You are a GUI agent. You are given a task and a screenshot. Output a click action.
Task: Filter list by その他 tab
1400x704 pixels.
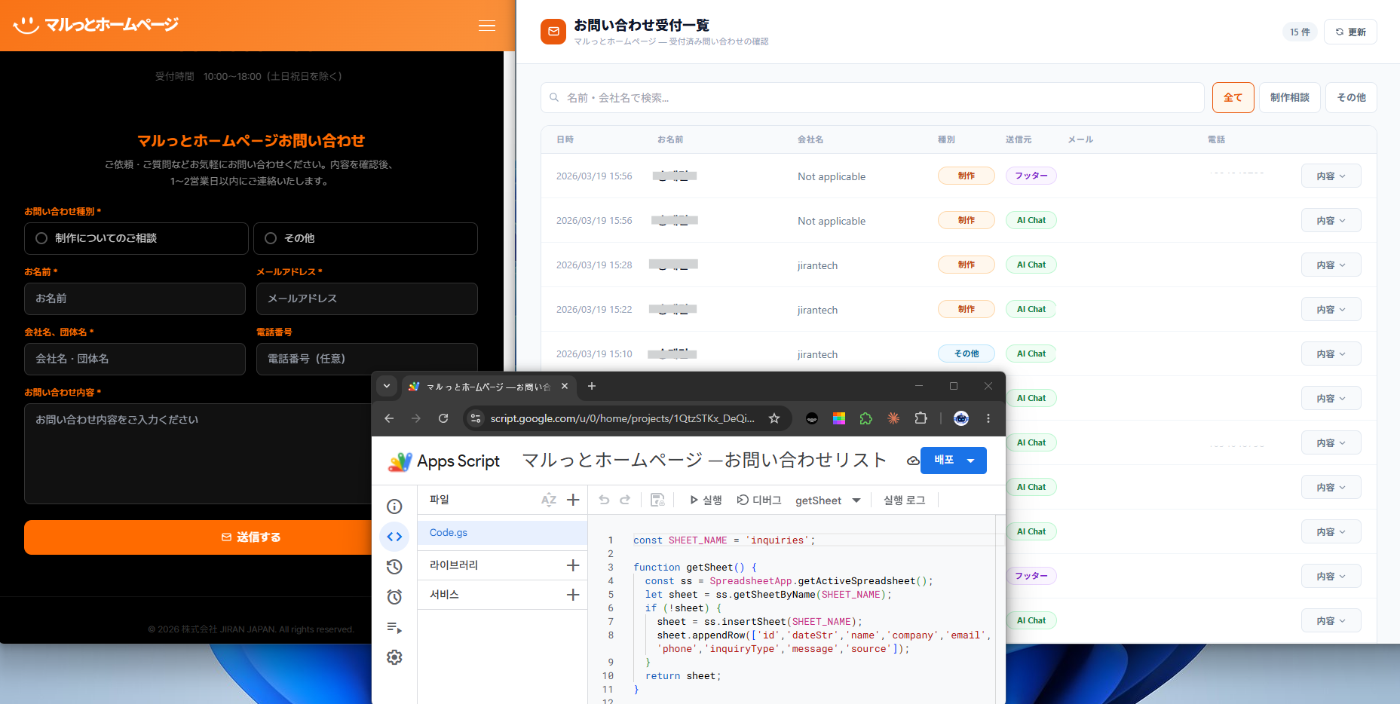[x=1351, y=97]
